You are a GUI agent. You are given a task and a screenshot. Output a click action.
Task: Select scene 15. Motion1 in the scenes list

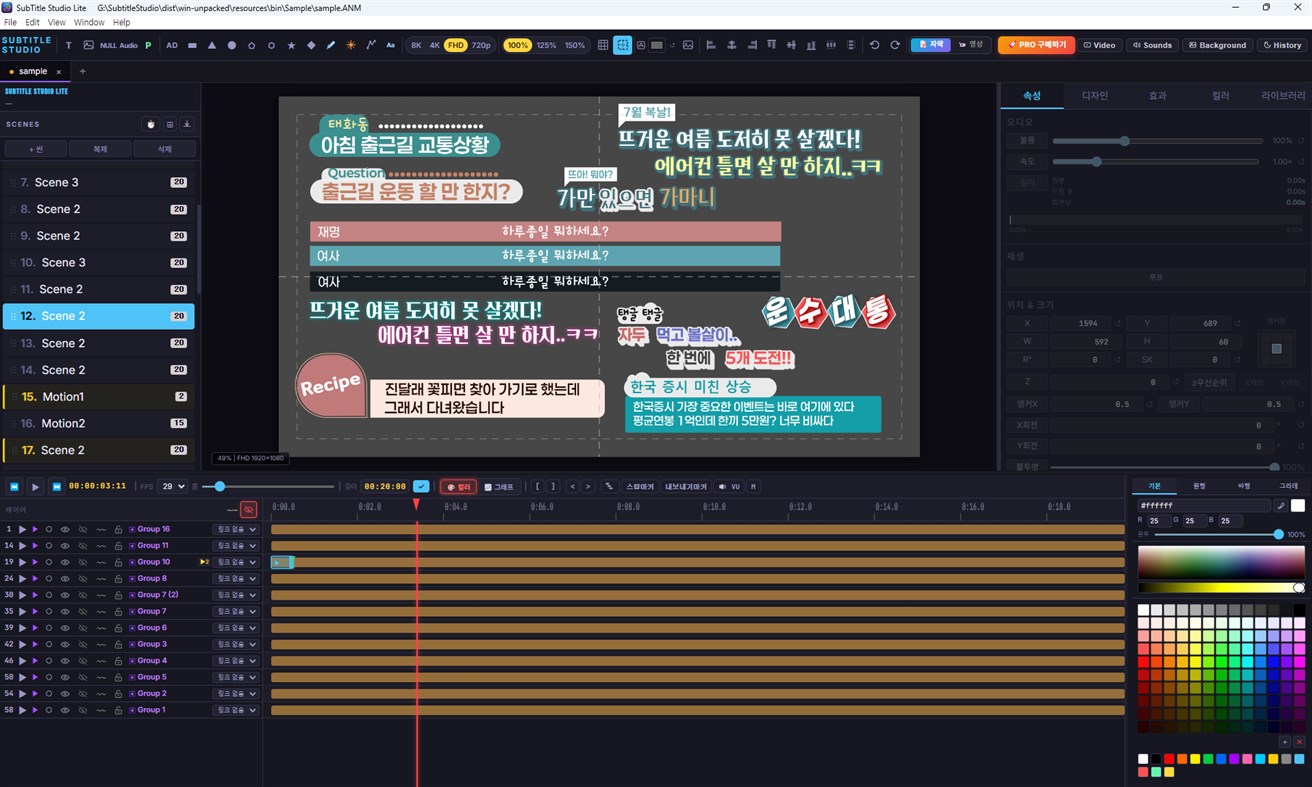[x=99, y=397]
